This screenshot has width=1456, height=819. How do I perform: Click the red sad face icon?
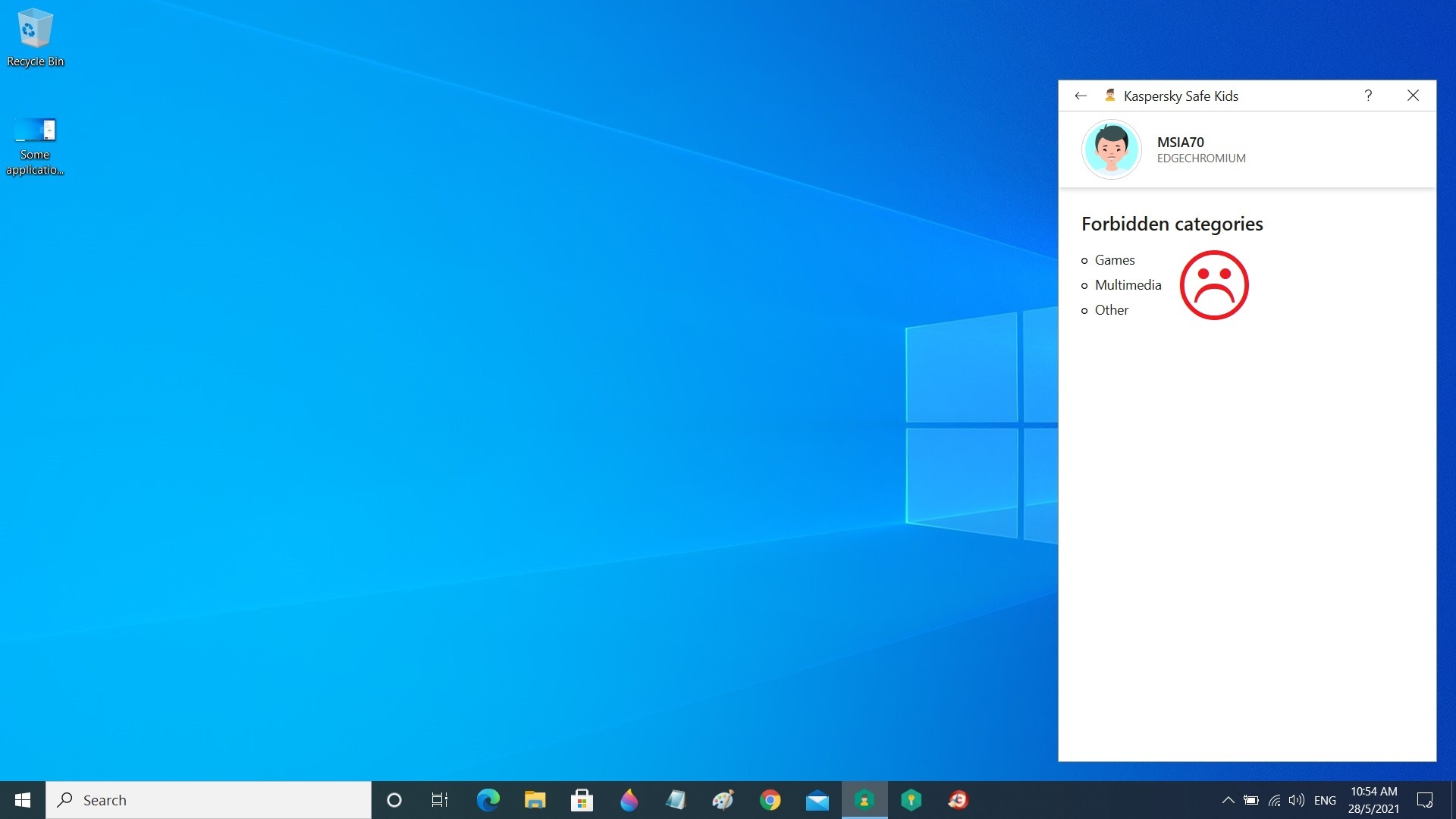tap(1213, 285)
